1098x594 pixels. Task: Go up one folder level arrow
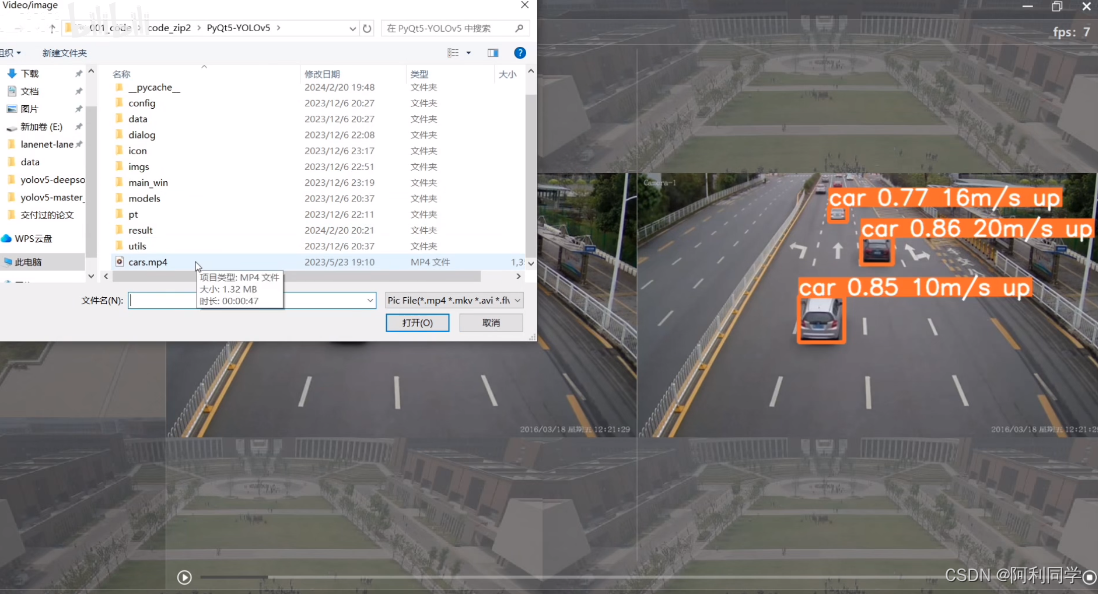tap(52, 29)
